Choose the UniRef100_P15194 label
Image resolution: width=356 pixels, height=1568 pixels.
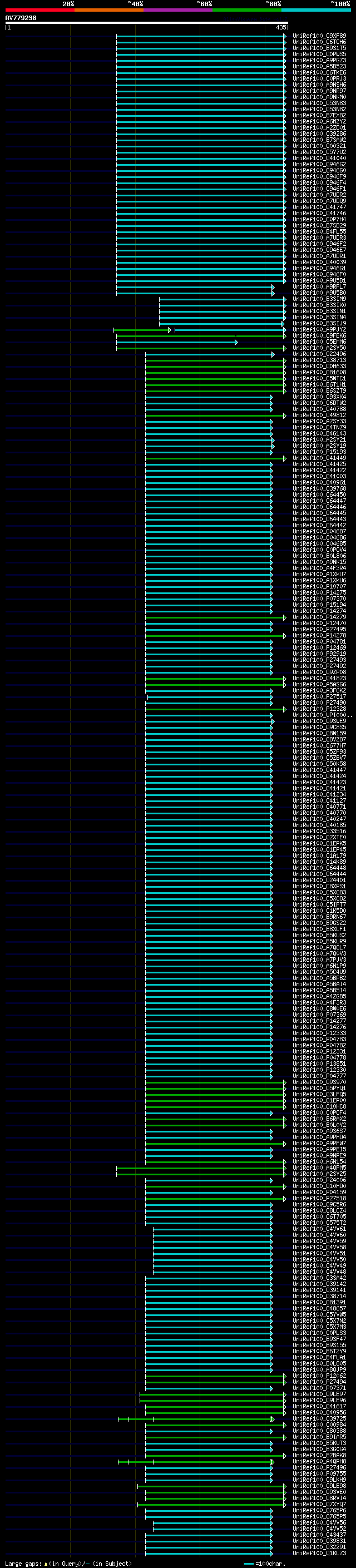pyautogui.click(x=319, y=605)
